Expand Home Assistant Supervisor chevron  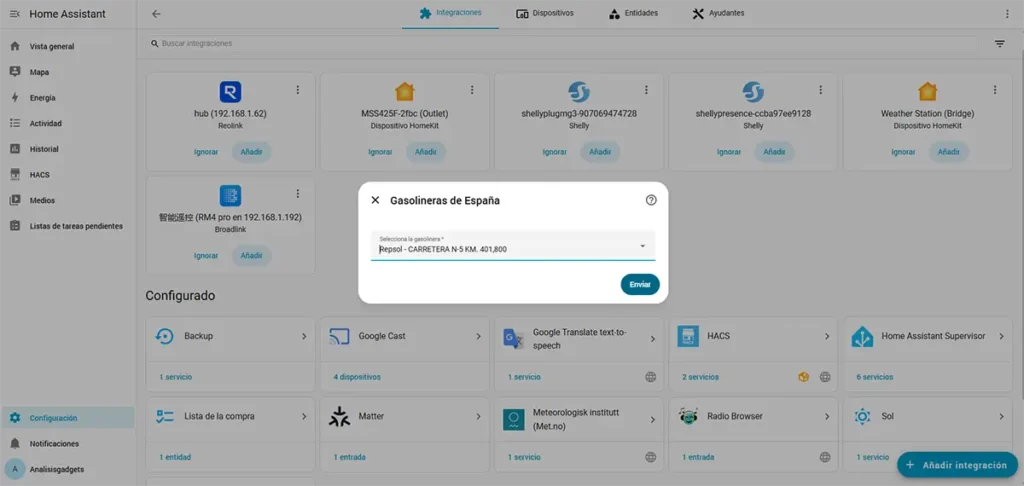point(1001,336)
